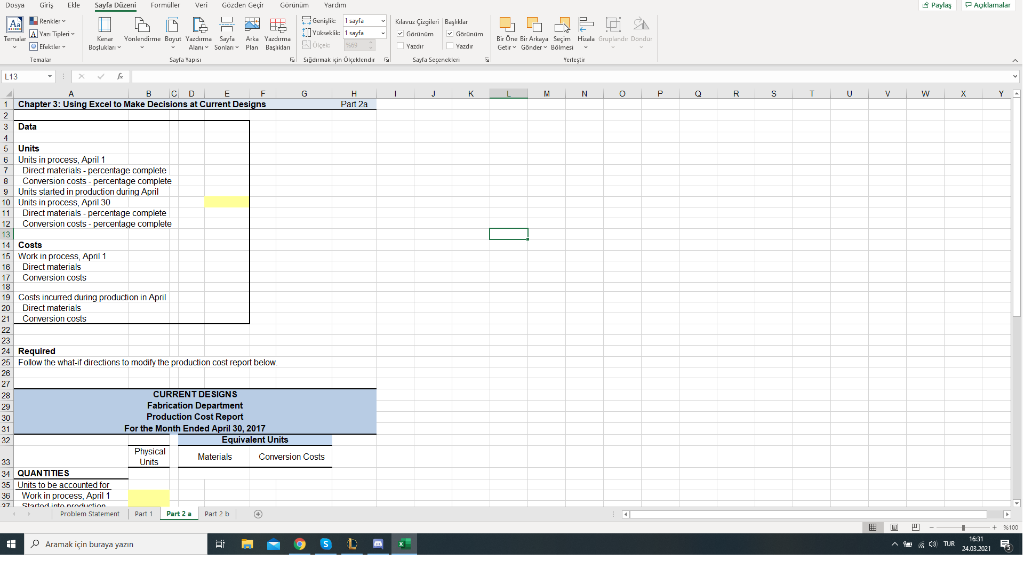The image size is (1024, 576).
Task: Switch to Gözden Geçir ribbon tab
Action: pyautogui.click(x=242, y=5)
